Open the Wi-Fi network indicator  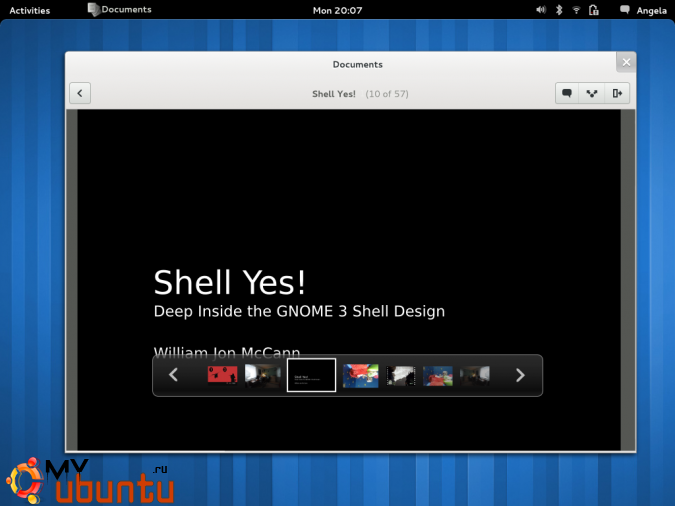576,10
